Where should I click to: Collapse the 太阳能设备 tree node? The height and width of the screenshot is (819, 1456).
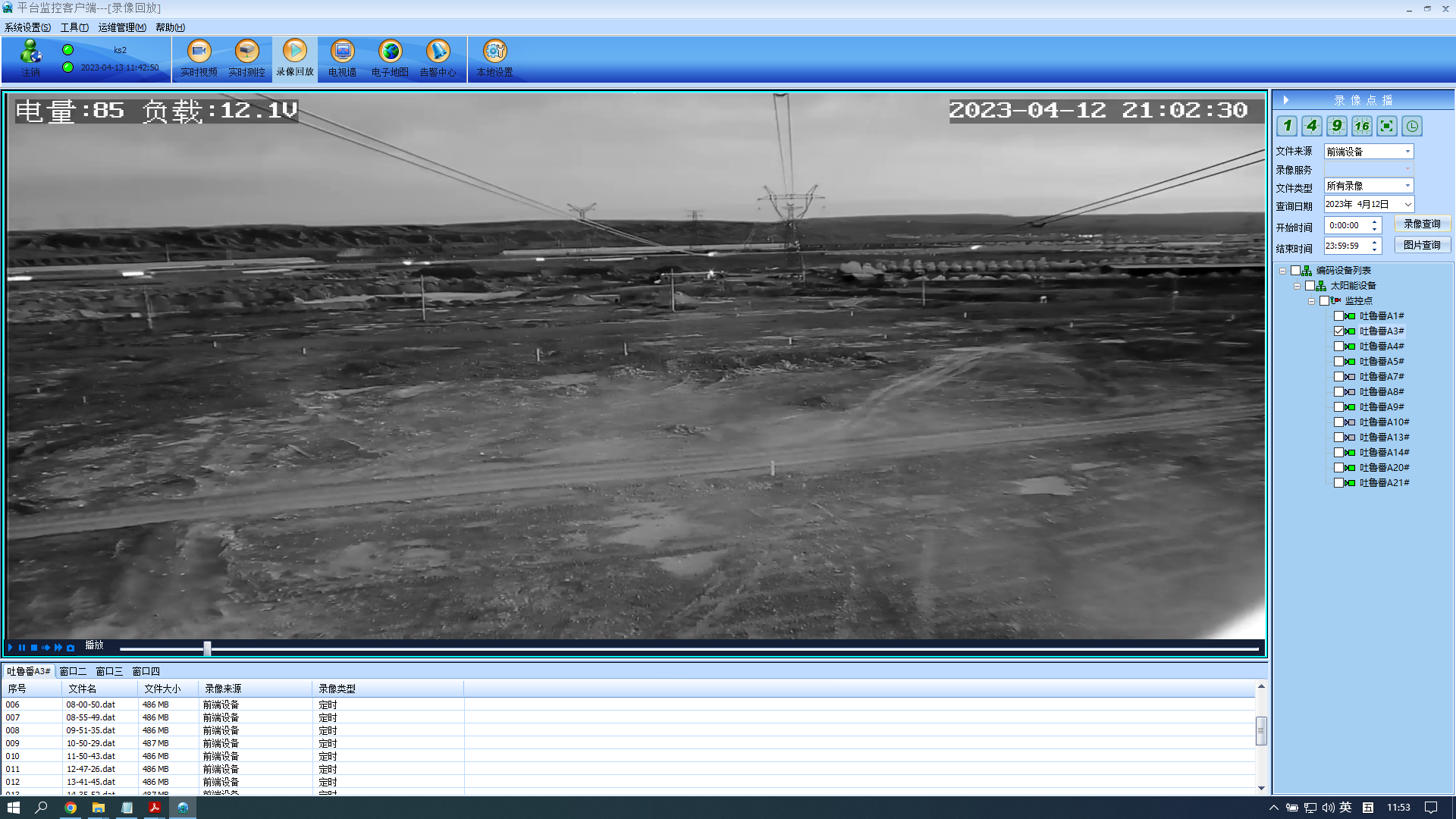click(x=1297, y=286)
